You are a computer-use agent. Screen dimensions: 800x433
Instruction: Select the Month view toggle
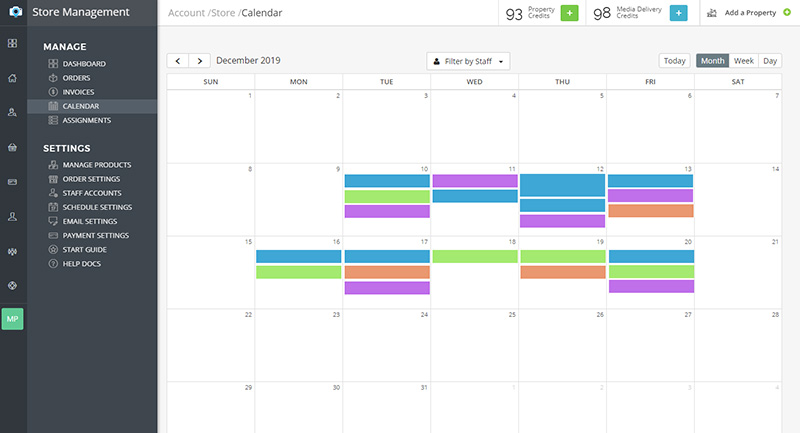pos(712,61)
